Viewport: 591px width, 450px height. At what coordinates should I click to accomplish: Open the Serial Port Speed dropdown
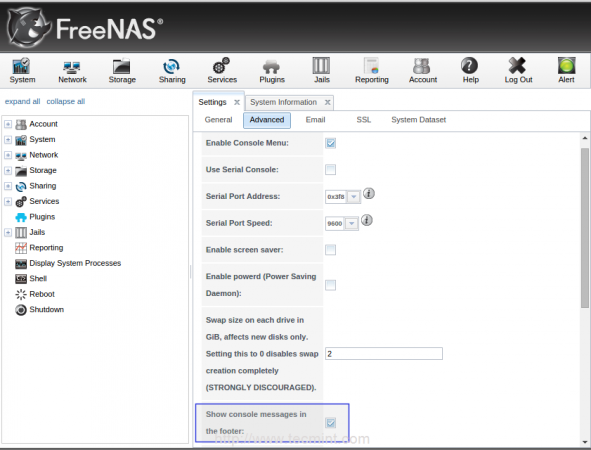(351, 223)
